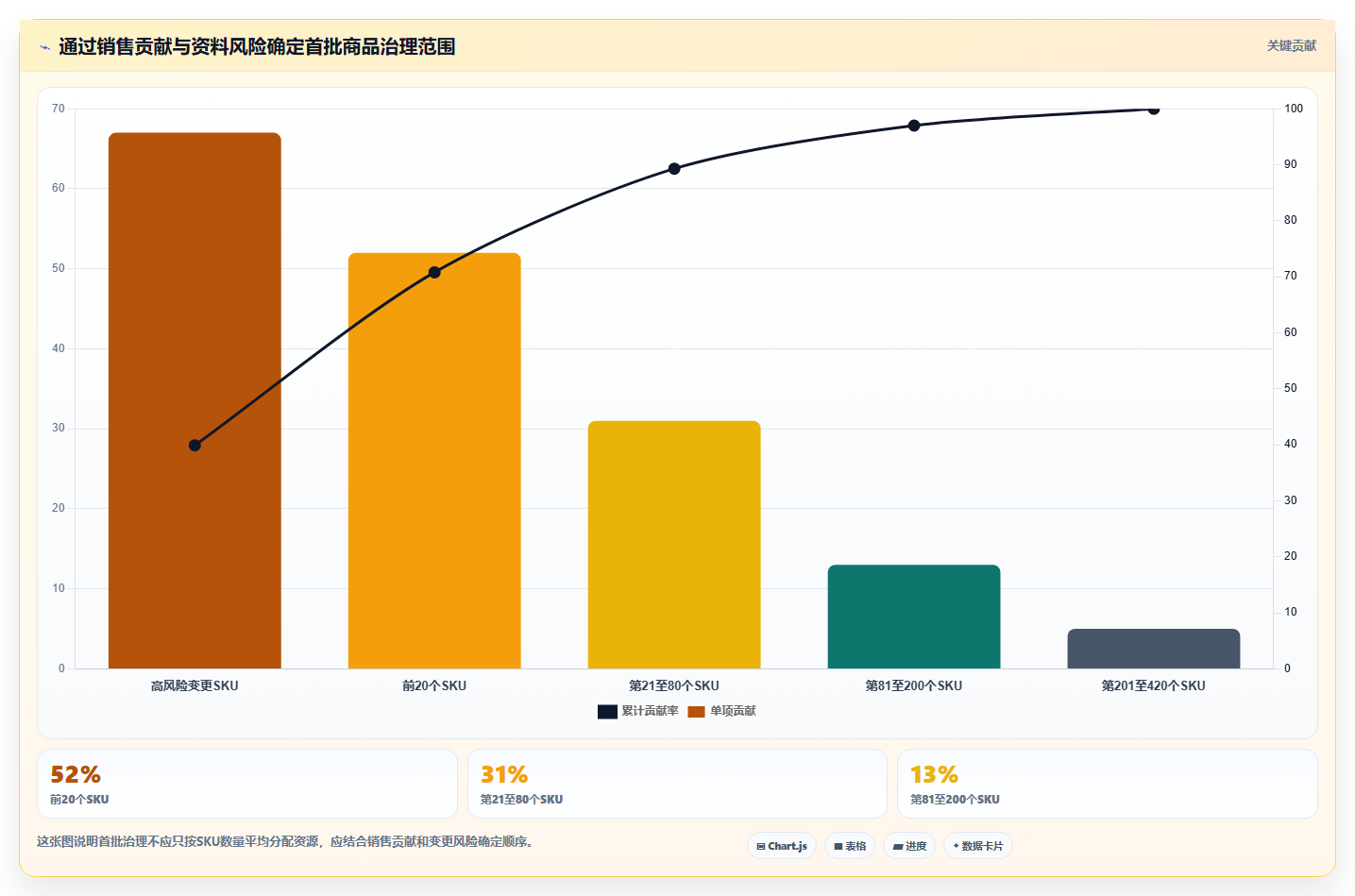Click the teal 第81至200个SKU bar

(914, 617)
